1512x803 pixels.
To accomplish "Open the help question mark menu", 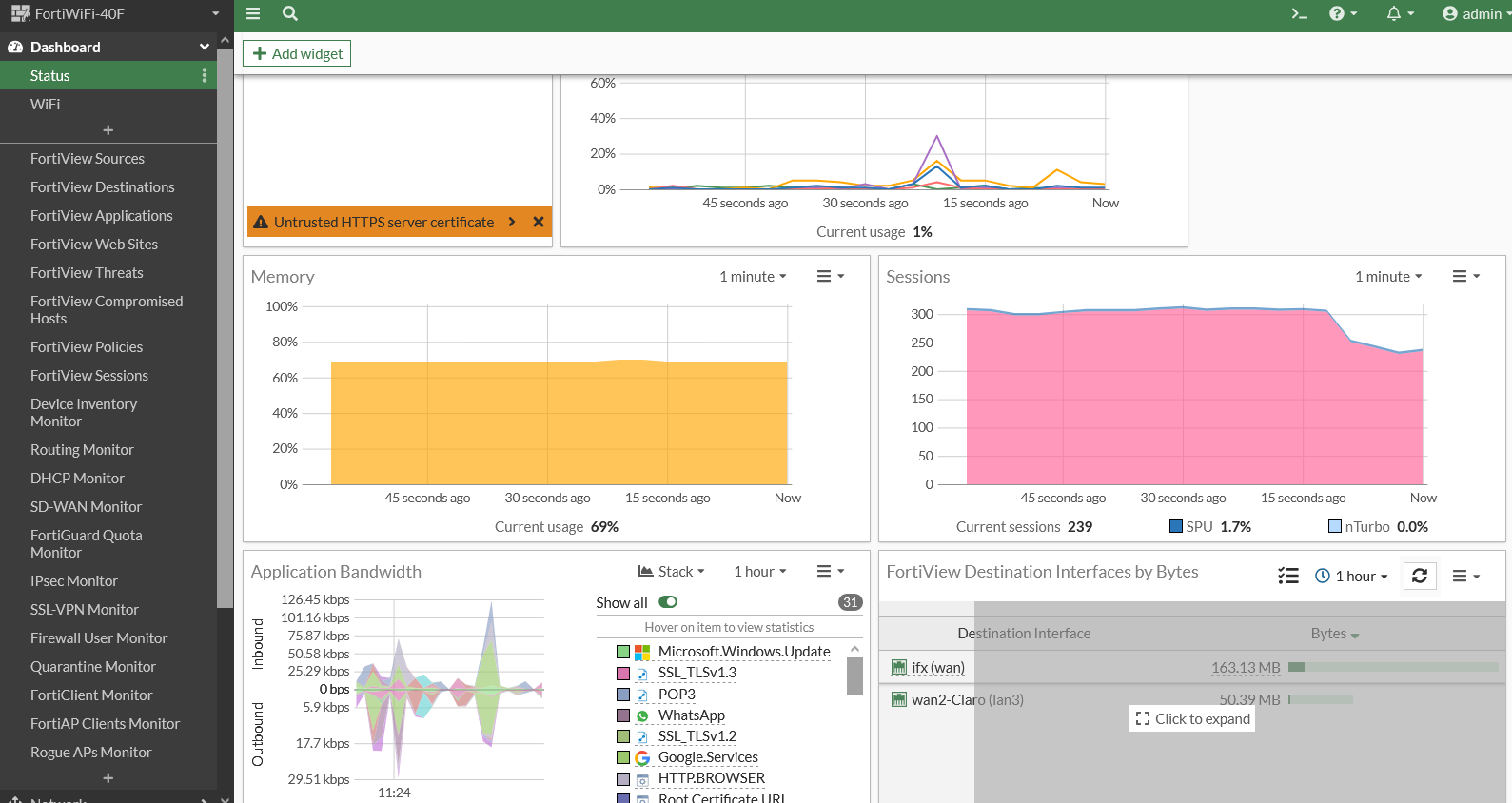I will 1342,13.
